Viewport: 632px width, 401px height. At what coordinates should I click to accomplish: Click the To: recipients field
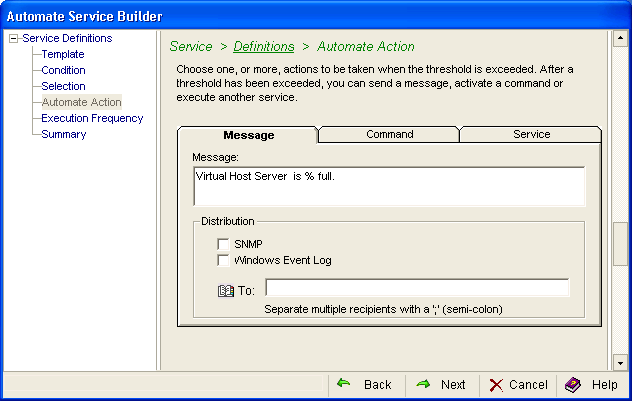click(x=417, y=288)
